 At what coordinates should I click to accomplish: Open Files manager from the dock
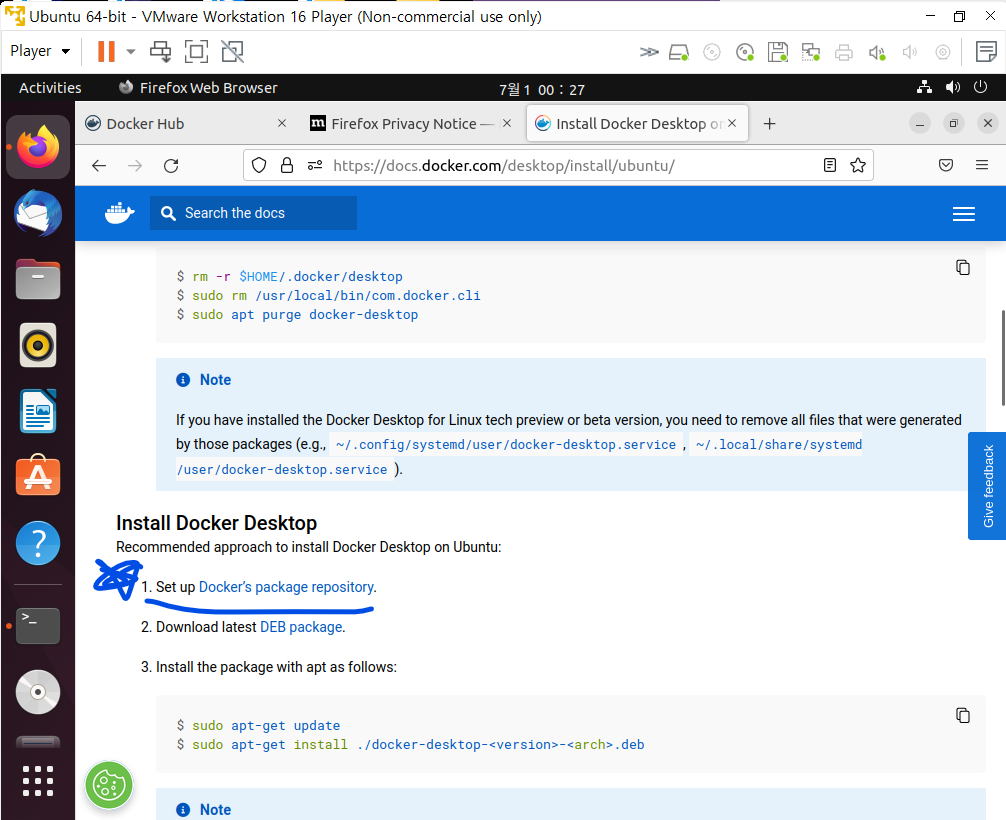(x=38, y=279)
